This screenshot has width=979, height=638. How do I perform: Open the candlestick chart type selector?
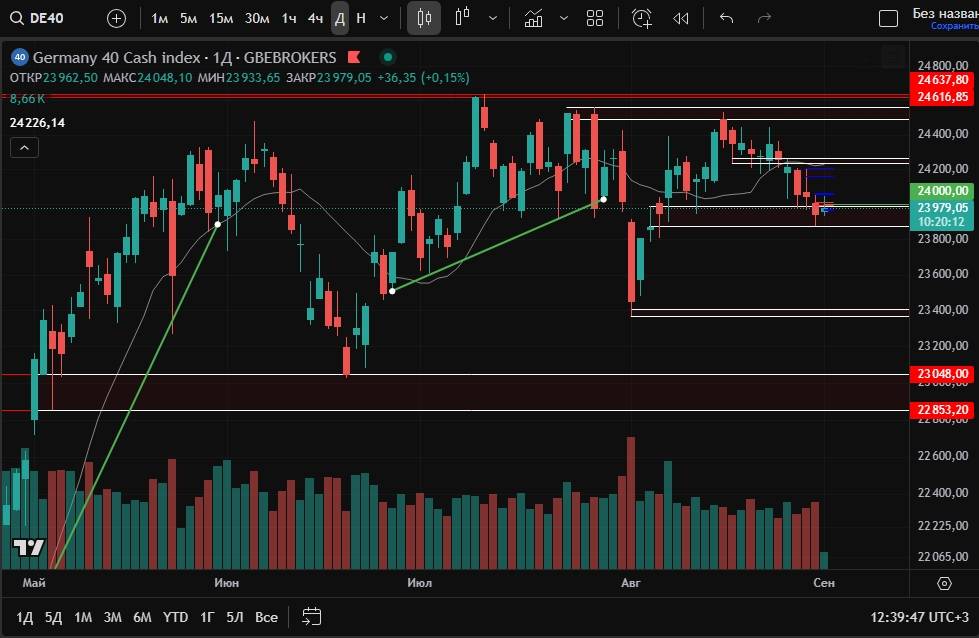coord(424,18)
